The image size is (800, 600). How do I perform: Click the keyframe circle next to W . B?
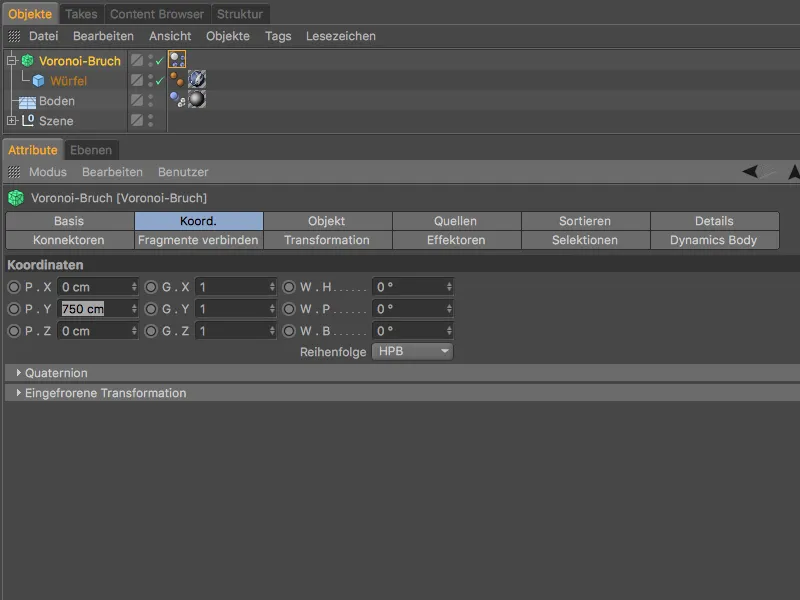(289, 331)
